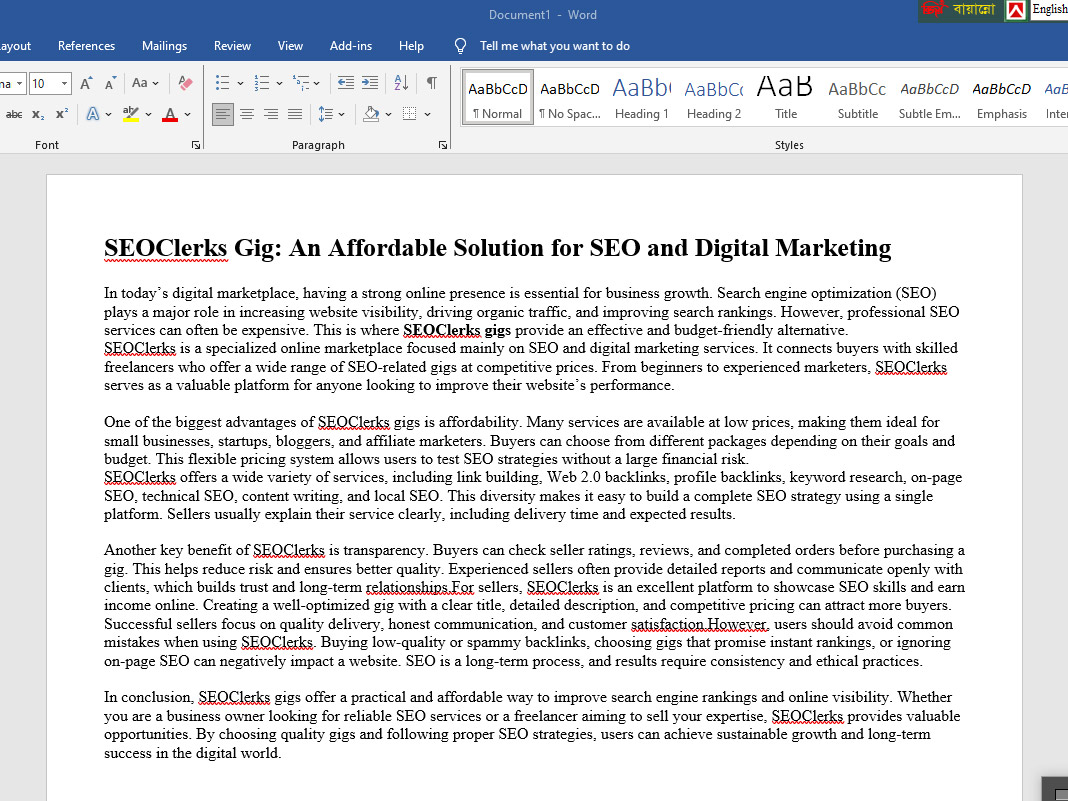This screenshot has height=801, width=1068.
Task: Open the Font Color picker arrow
Action: tap(186, 113)
